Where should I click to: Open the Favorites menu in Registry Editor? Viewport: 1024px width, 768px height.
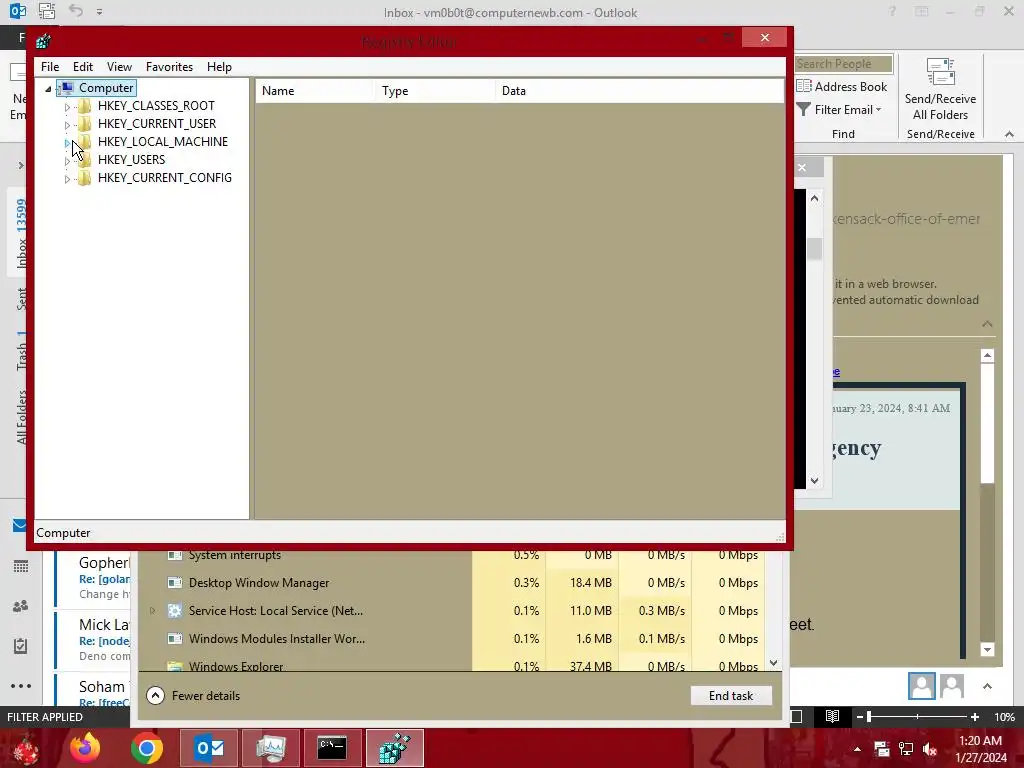(x=169, y=67)
